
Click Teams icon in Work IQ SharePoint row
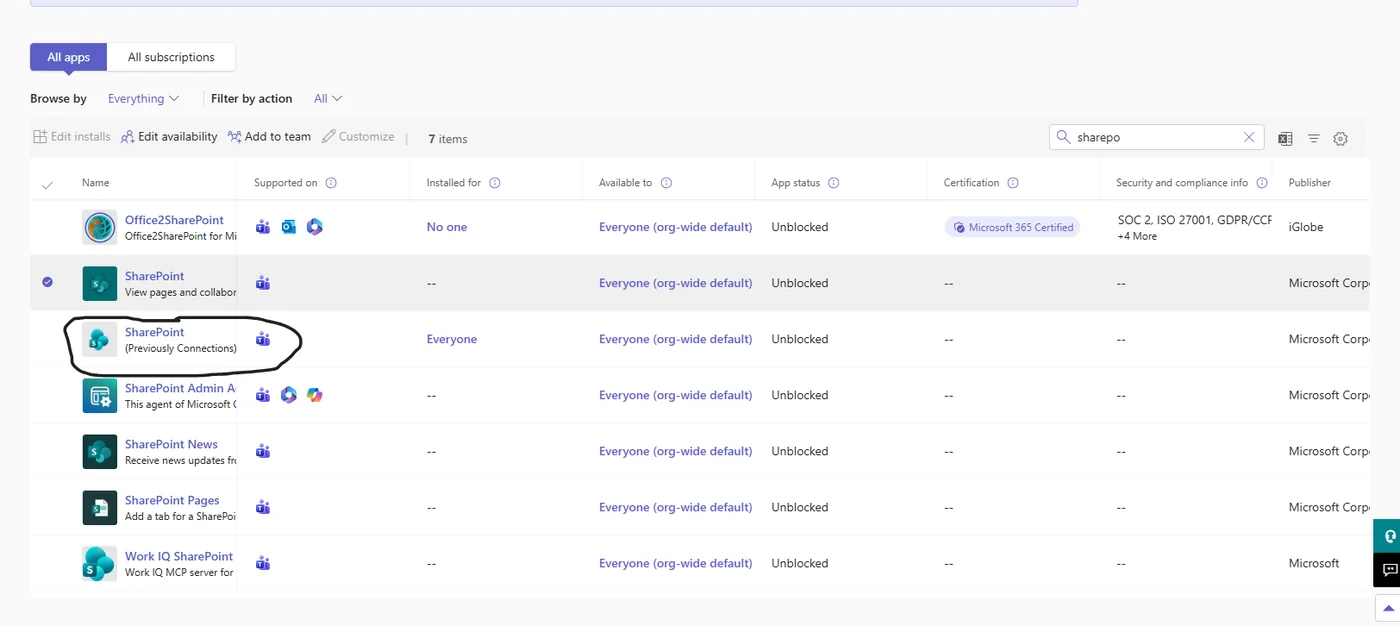[x=263, y=563]
